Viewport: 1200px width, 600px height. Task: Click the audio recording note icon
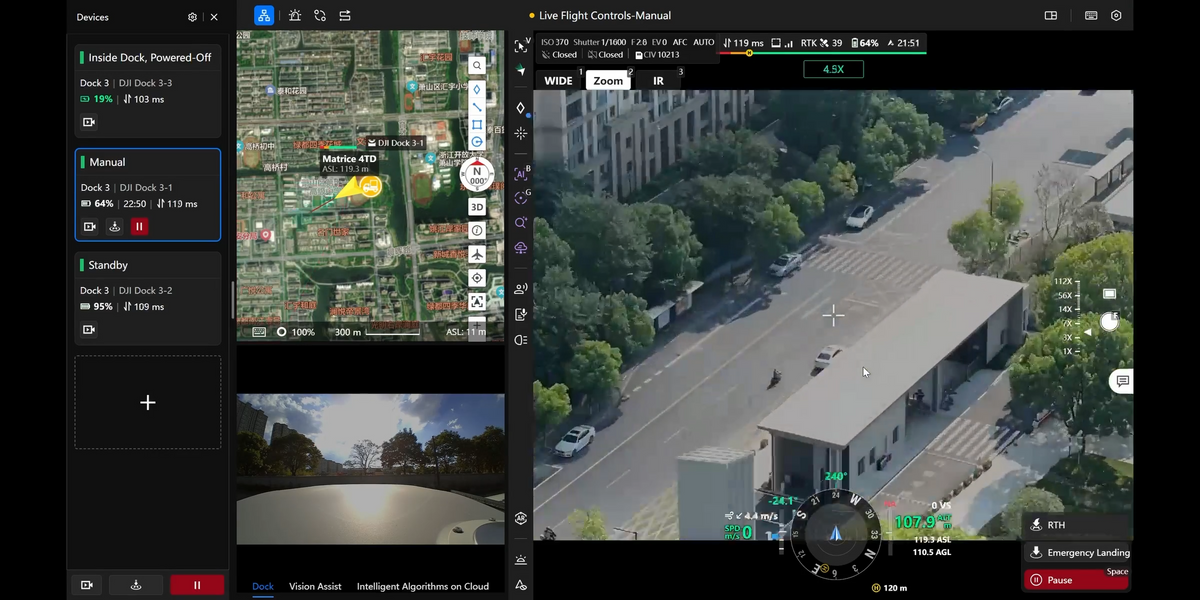tap(520, 314)
